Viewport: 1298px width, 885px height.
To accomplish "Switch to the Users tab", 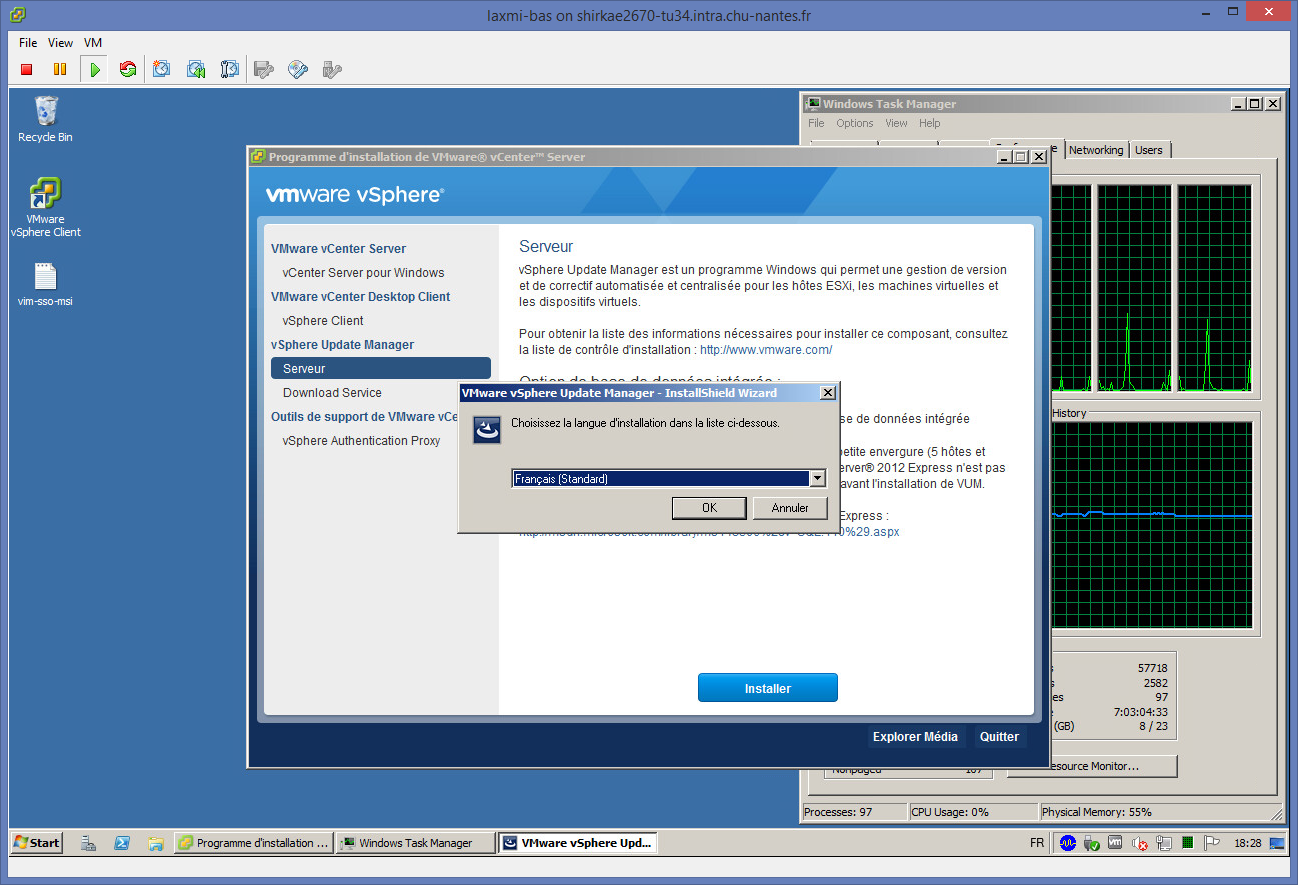I will tap(1149, 150).
